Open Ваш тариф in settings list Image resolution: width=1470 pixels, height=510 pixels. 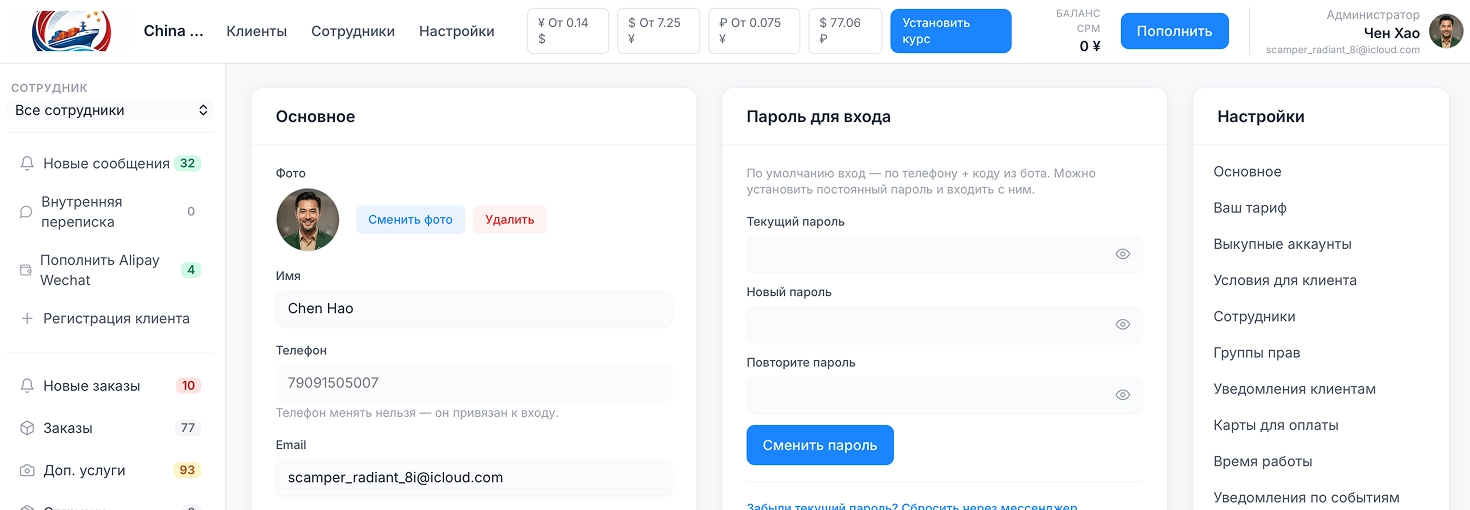[x=1250, y=208]
